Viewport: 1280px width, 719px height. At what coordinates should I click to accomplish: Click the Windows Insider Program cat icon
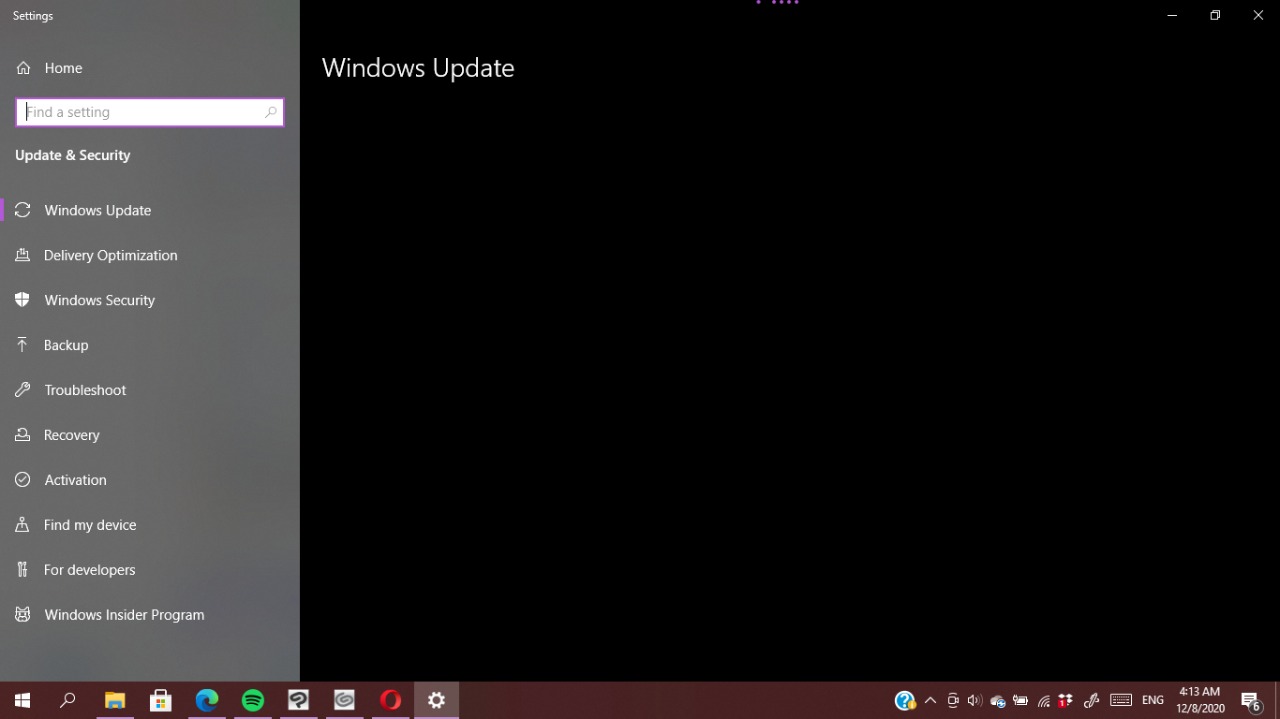23,615
